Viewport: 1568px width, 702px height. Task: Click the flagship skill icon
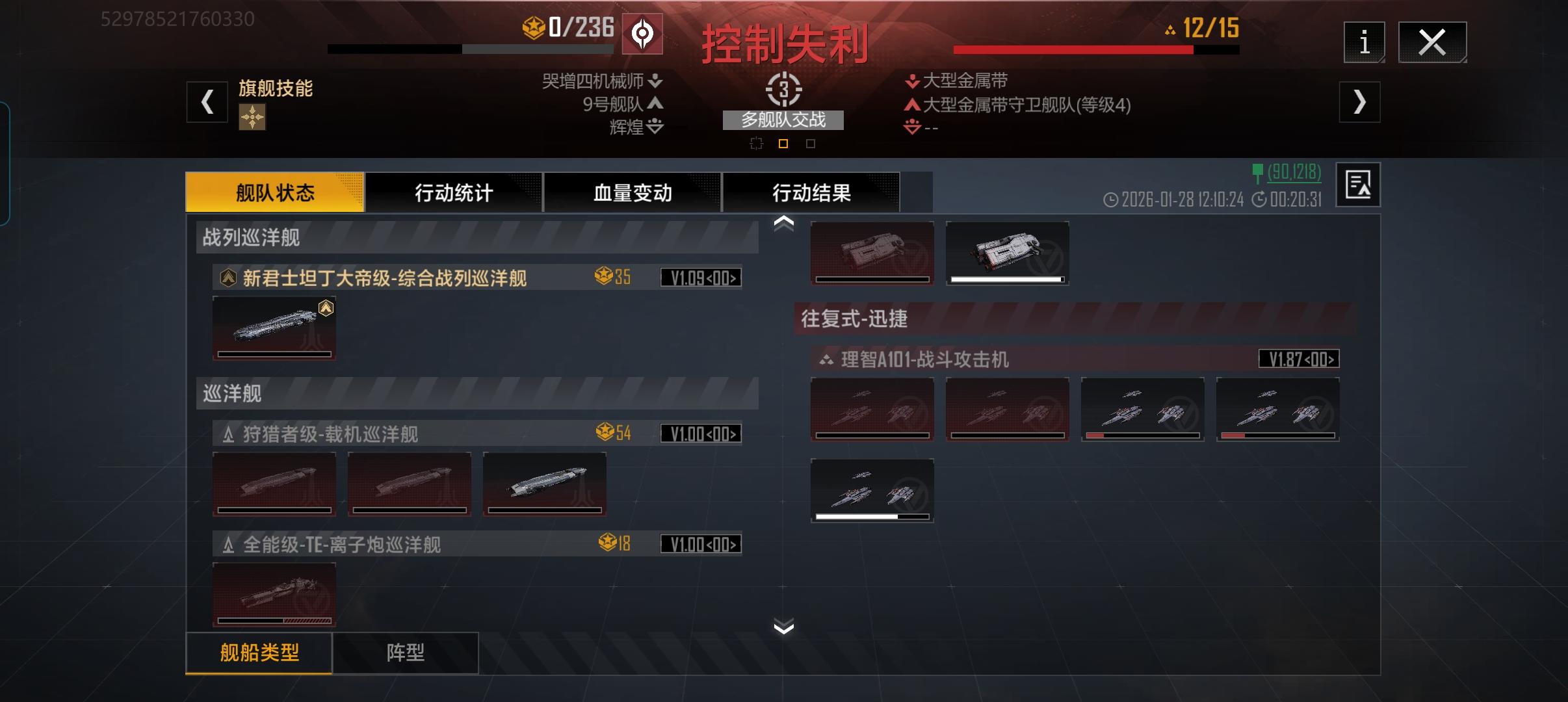point(252,117)
